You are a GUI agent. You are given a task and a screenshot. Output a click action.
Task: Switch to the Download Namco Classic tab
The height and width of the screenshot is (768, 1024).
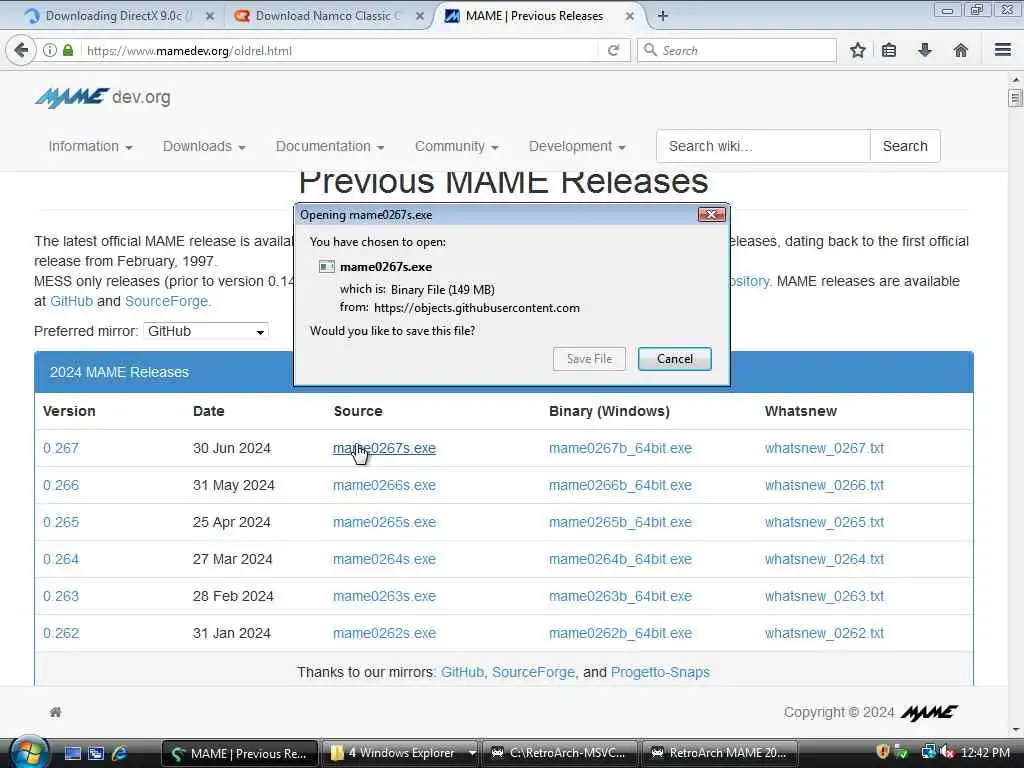328,16
